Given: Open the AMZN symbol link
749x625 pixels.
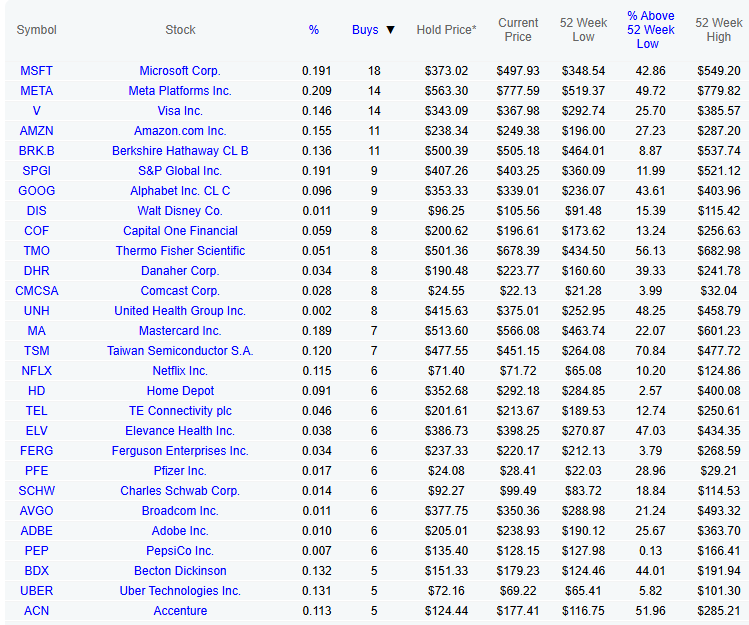Looking at the screenshot, I should pyautogui.click(x=36, y=131).
